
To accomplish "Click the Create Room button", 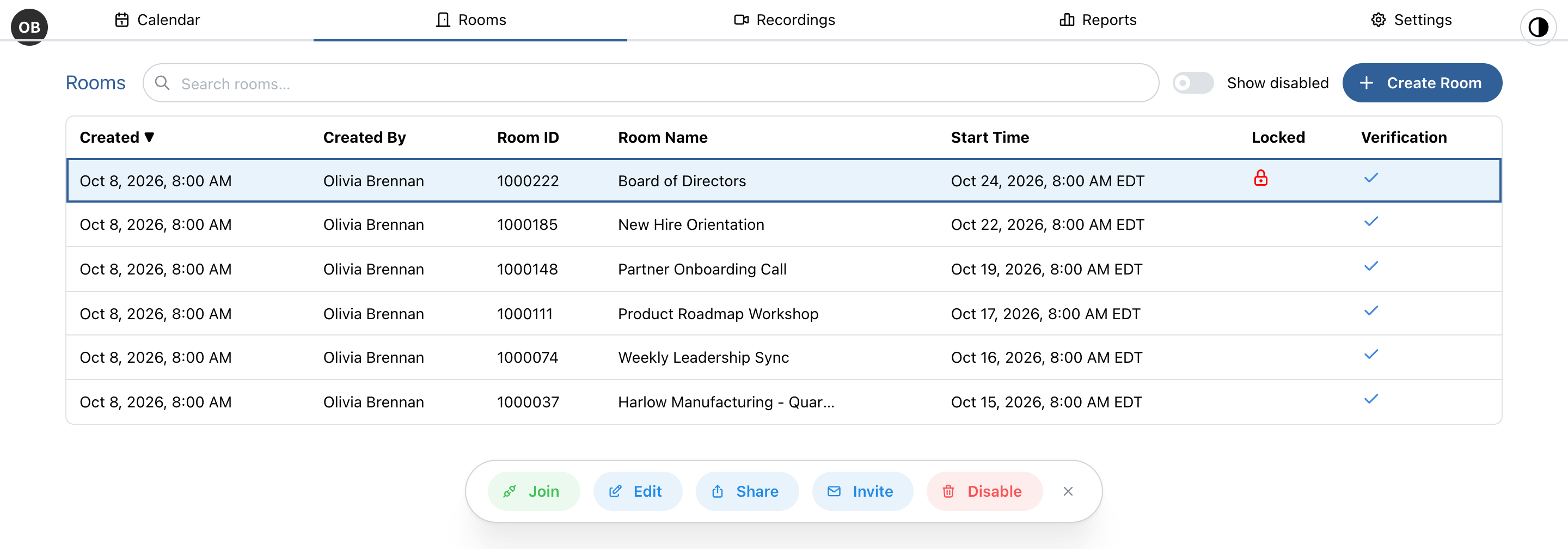I will coord(1422,83).
